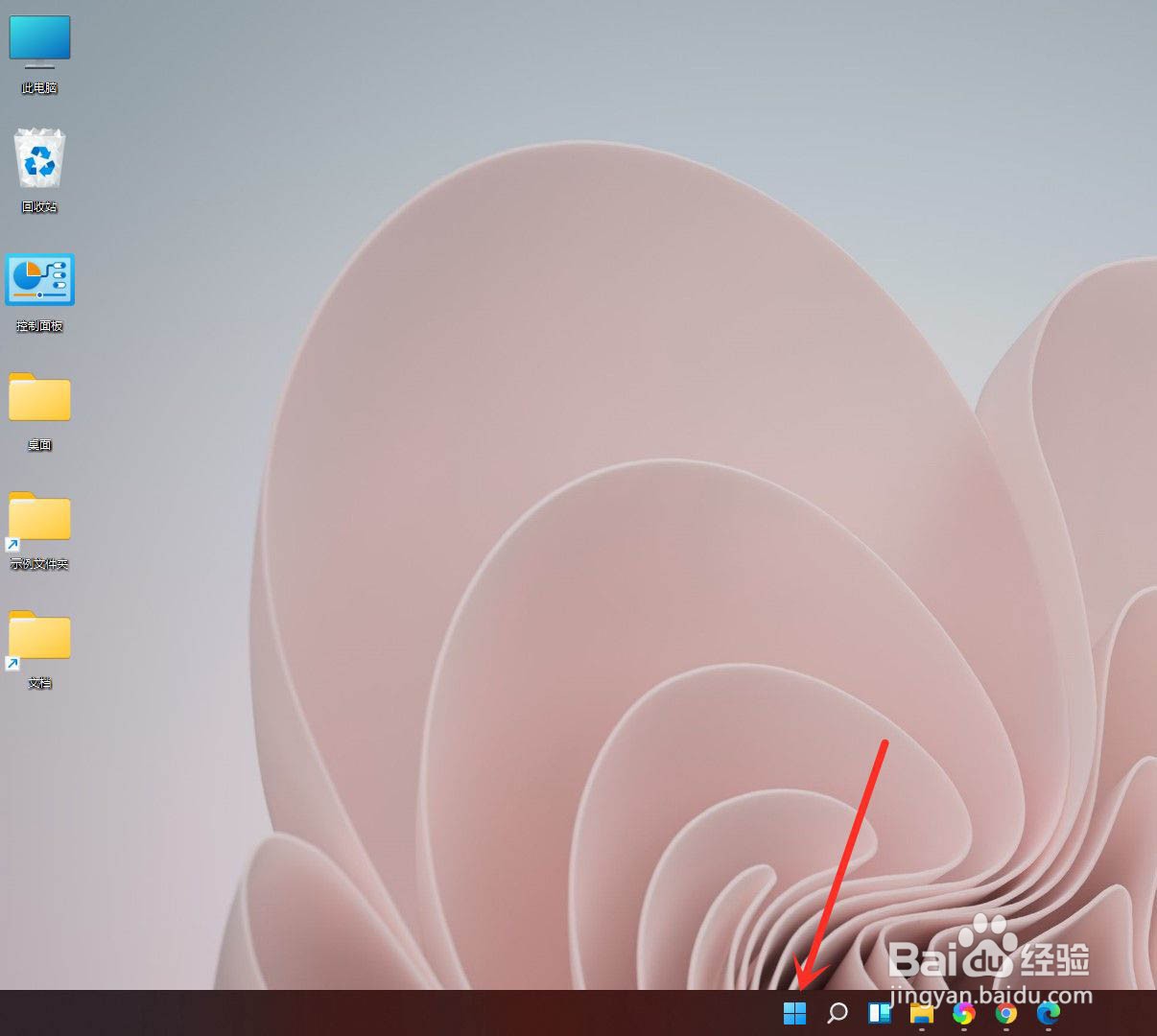Click the 文档 label under its folder

pos(39,683)
